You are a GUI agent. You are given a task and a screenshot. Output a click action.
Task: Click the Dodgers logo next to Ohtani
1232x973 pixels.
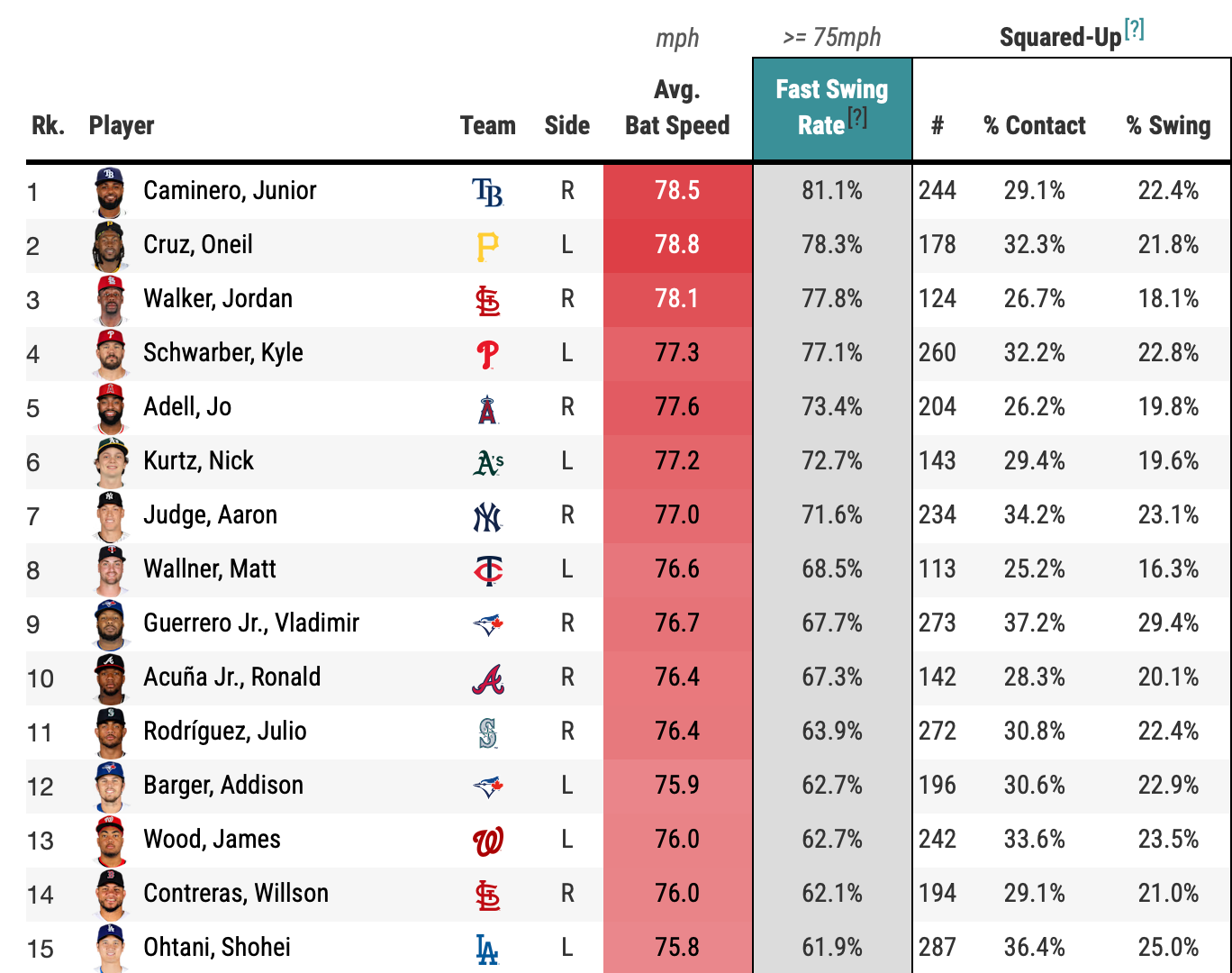click(x=487, y=949)
